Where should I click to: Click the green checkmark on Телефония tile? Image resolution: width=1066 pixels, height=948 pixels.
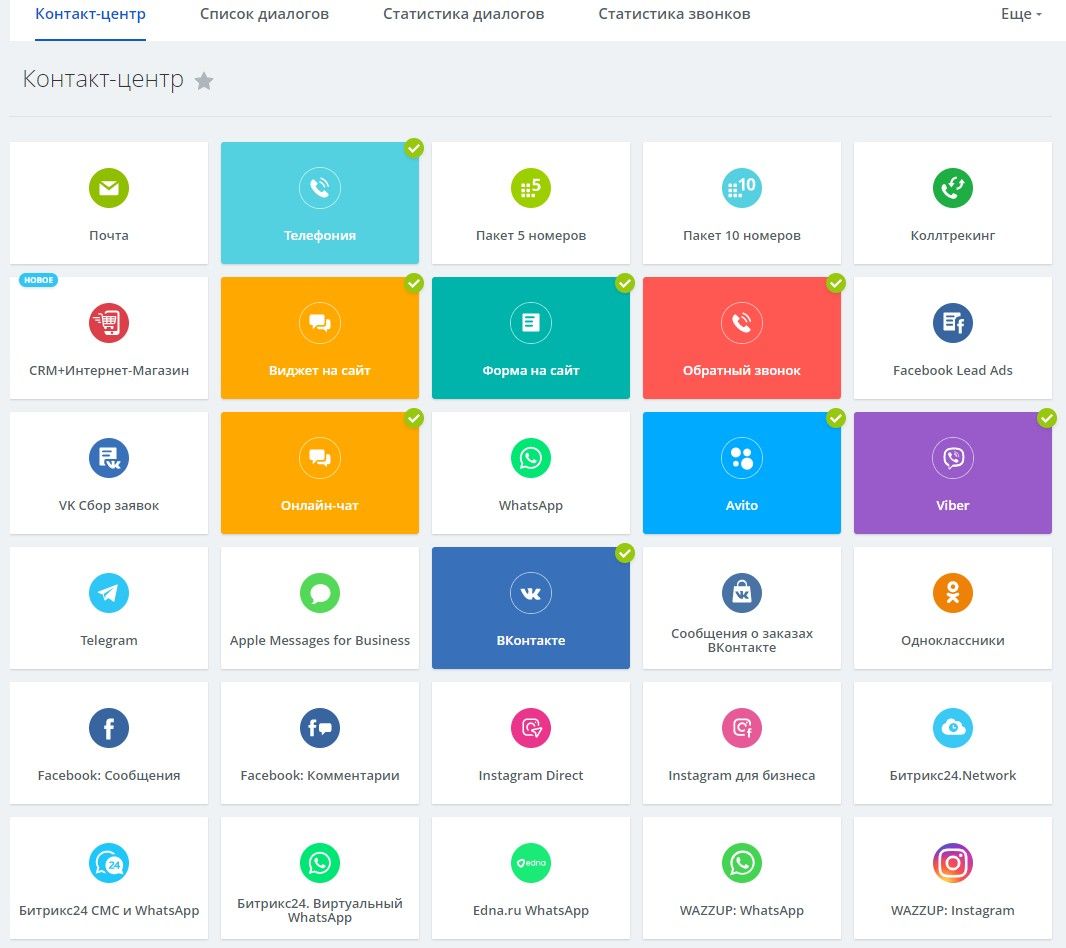pyautogui.click(x=414, y=148)
